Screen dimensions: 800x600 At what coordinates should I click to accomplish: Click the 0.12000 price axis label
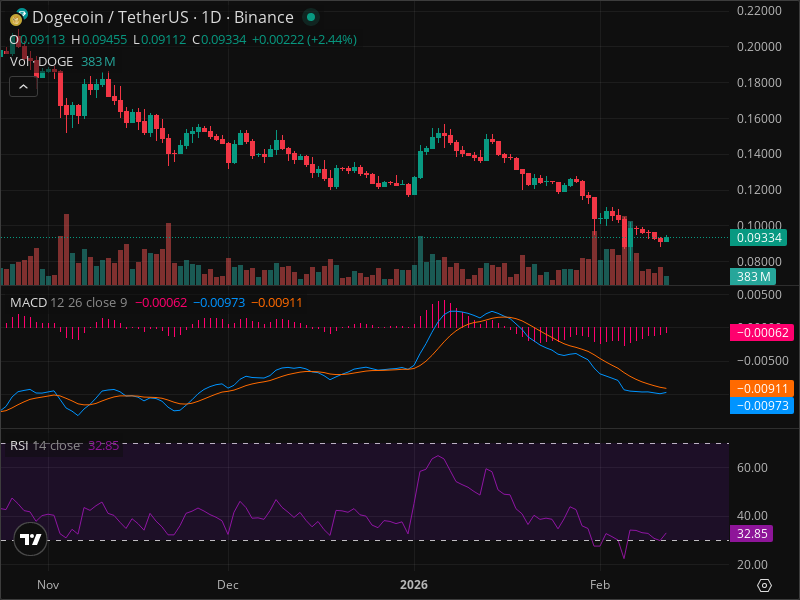pos(759,190)
